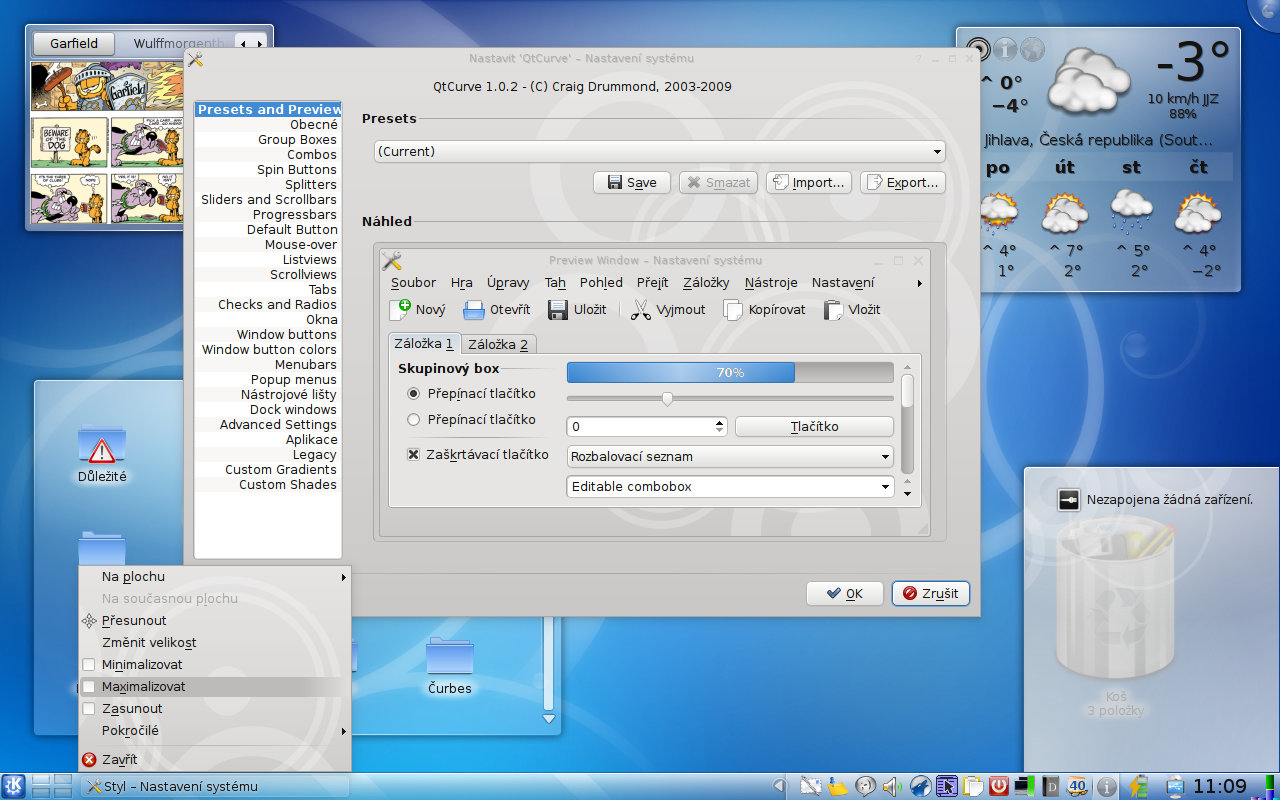Tick Minimalizovat in the window context menu

[89, 665]
